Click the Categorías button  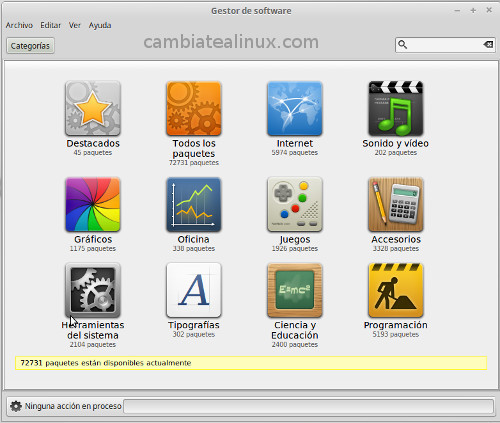tap(30, 46)
